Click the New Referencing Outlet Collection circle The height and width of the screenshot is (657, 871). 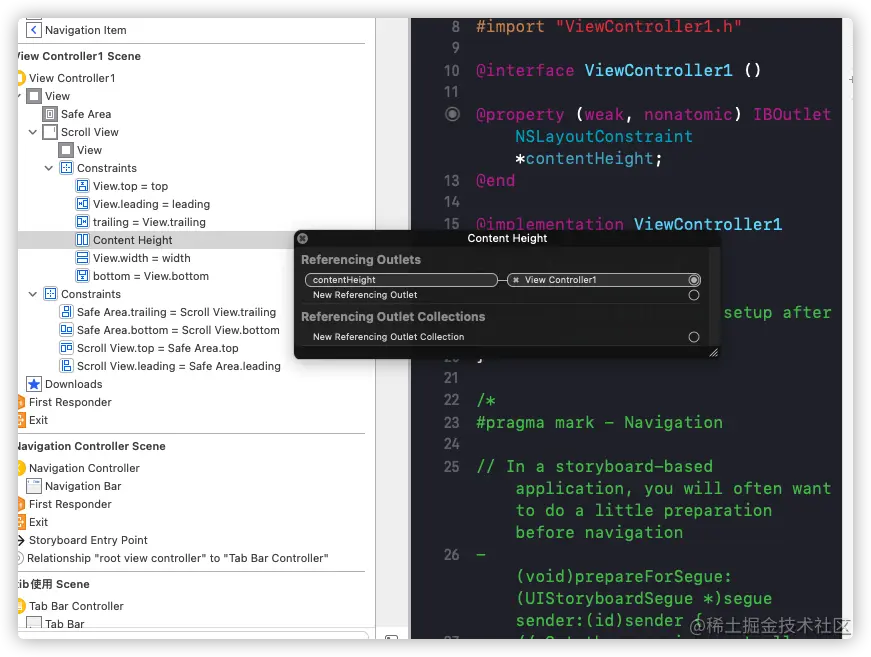coord(694,337)
